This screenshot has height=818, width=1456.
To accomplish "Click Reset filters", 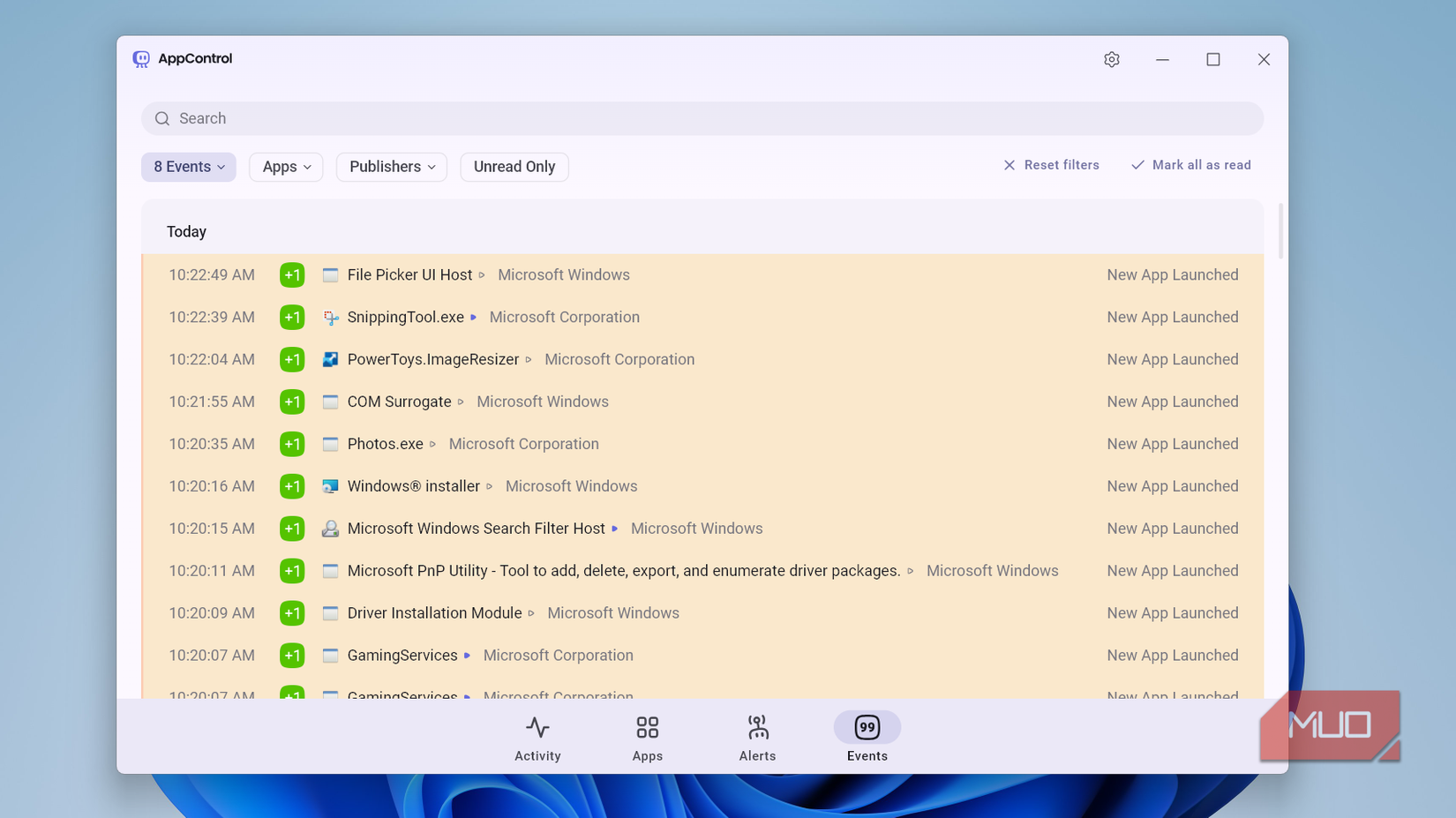I will tap(1051, 165).
